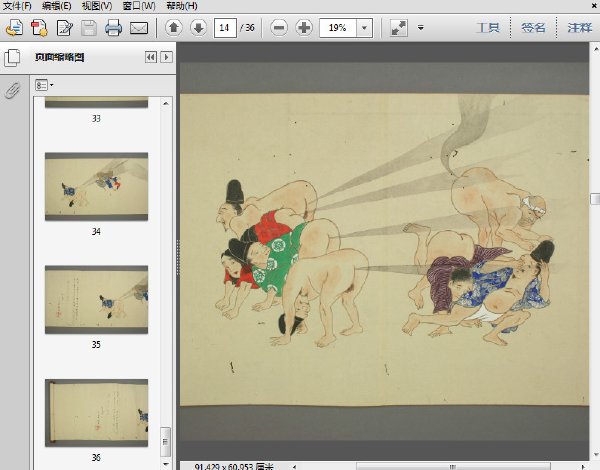This screenshot has width=600, height=470.
Task: Click the create PDF icon
Action: [39, 28]
